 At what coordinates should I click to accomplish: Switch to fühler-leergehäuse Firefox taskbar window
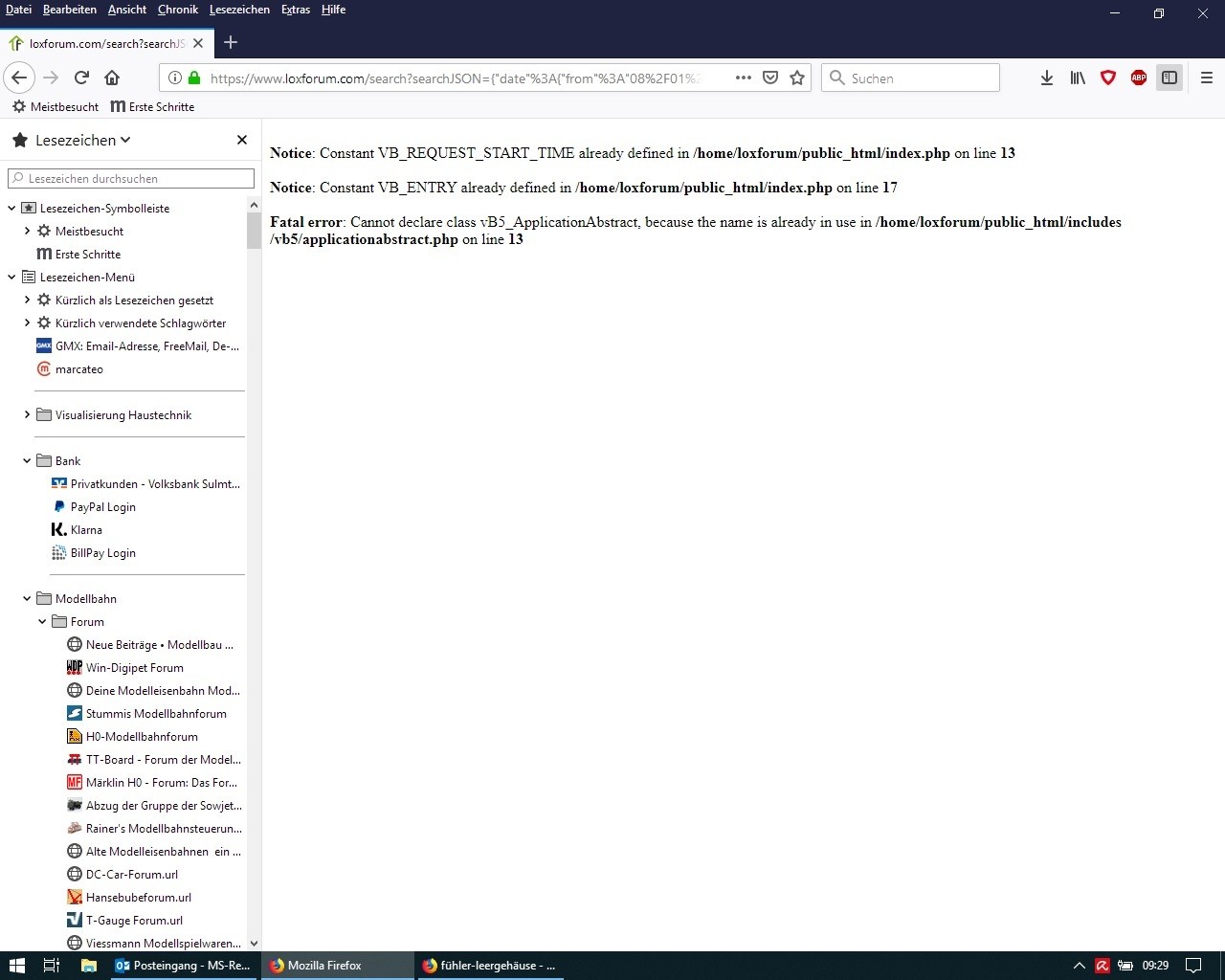489,966
